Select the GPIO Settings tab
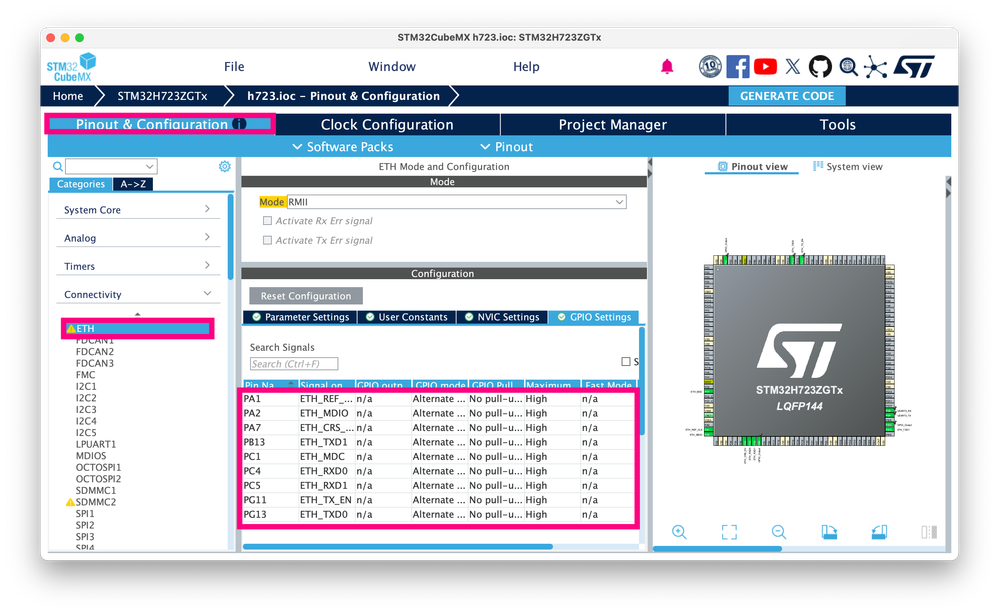This screenshot has width=999, height=614. pyautogui.click(x=593, y=317)
